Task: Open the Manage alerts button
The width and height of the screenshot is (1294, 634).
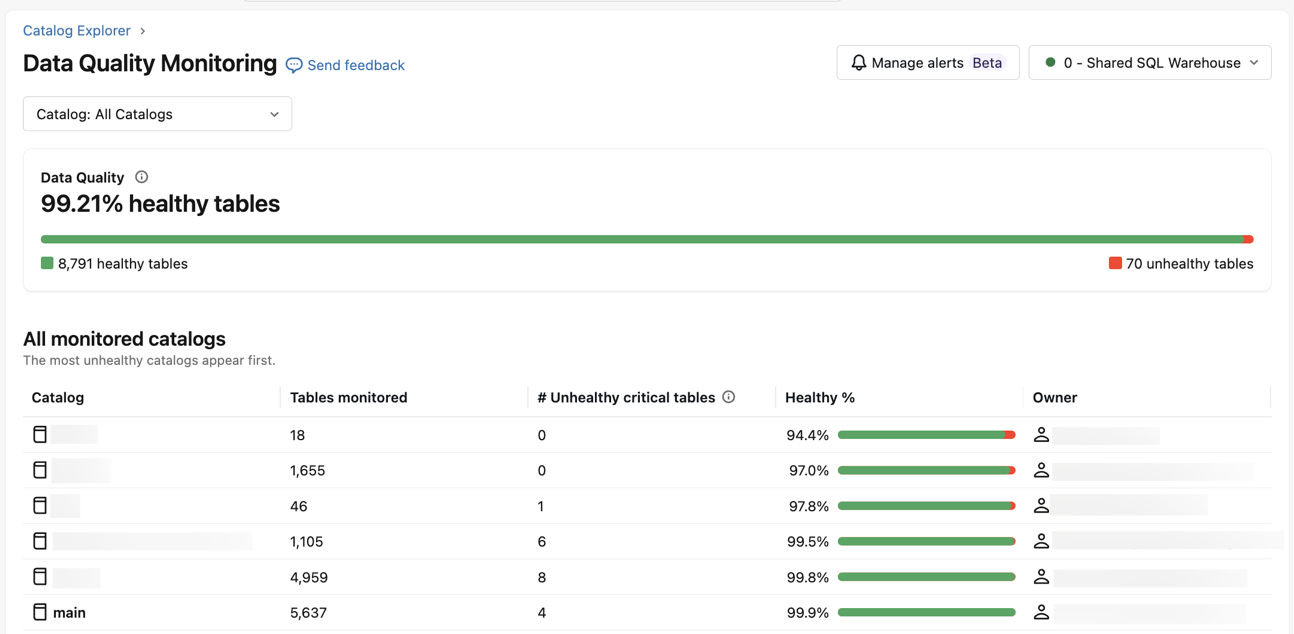Action: pos(927,62)
